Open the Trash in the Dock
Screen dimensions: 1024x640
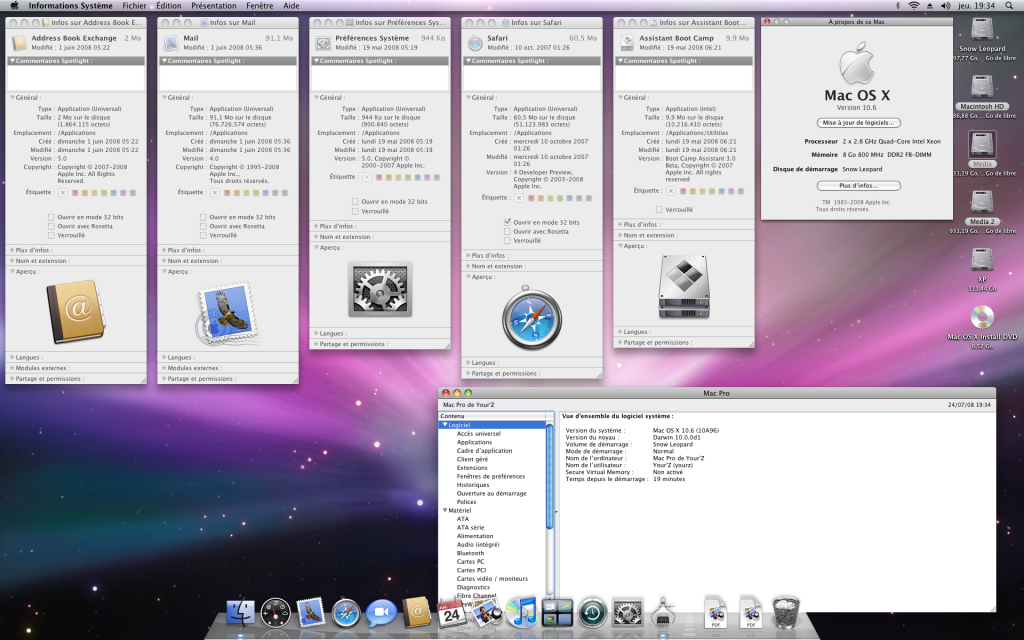click(x=786, y=613)
